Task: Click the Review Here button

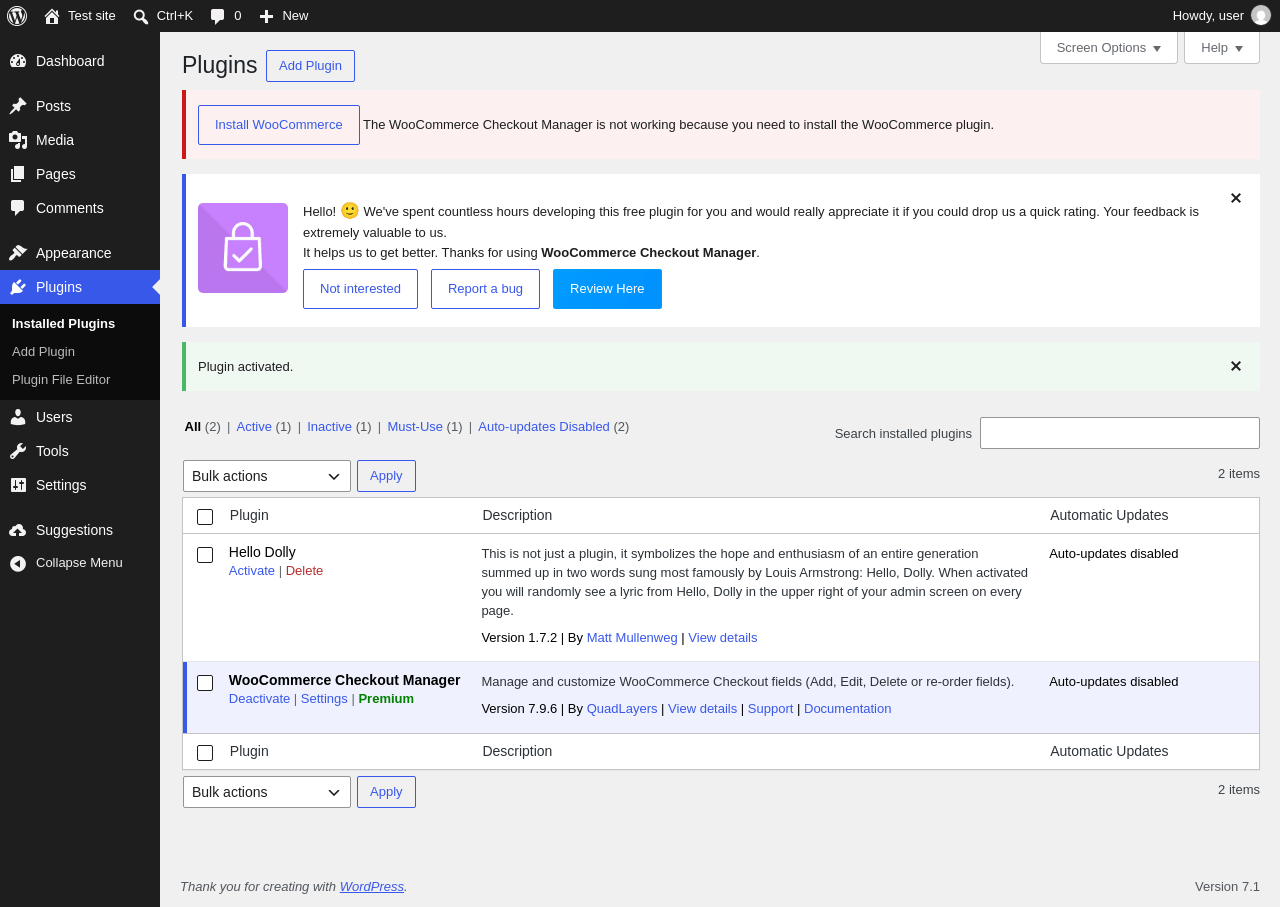Action: (607, 289)
